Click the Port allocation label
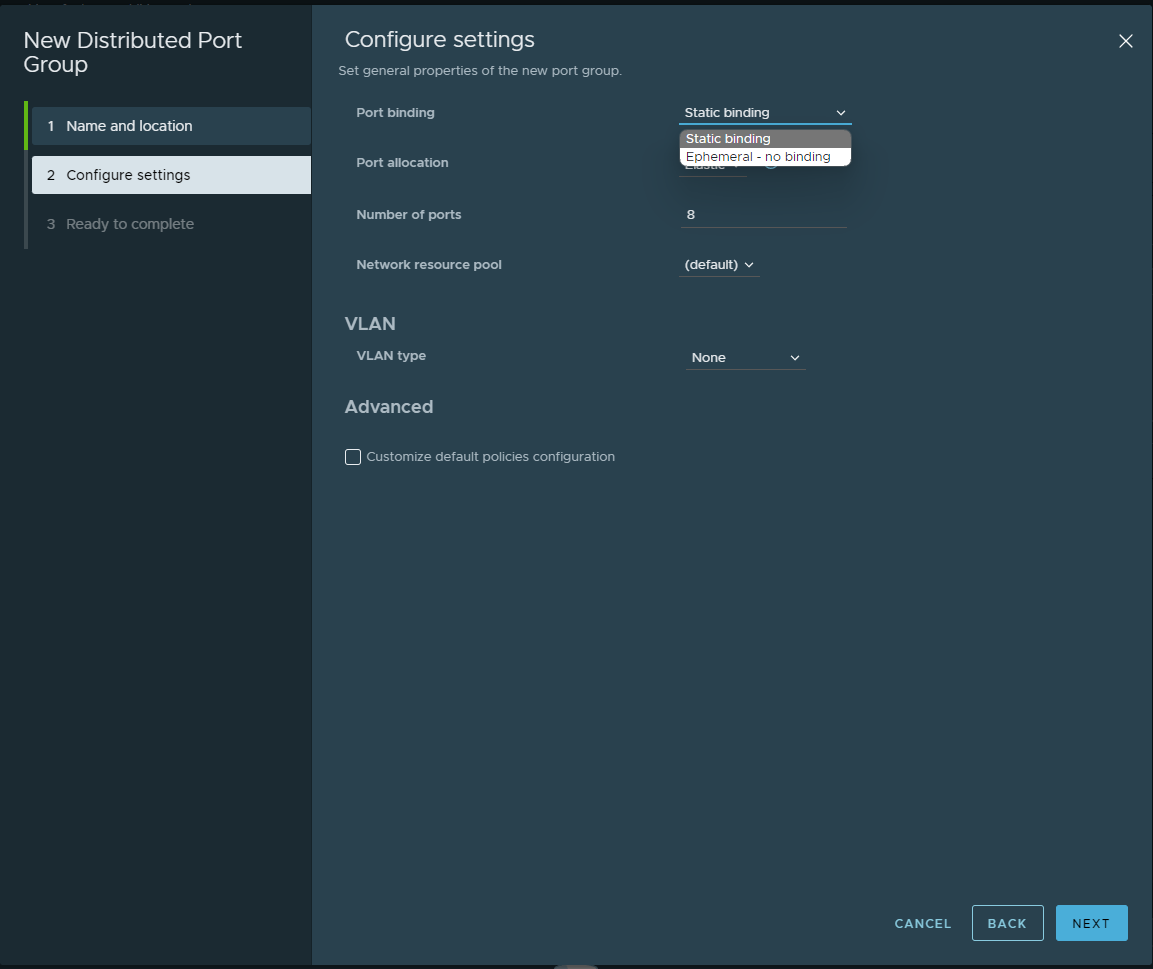This screenshot has width=1153, height=969. [402, 162]
